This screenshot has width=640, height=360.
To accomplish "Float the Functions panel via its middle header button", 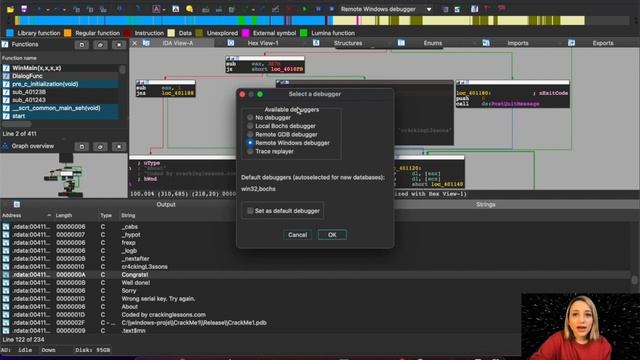I will point(100,44).
